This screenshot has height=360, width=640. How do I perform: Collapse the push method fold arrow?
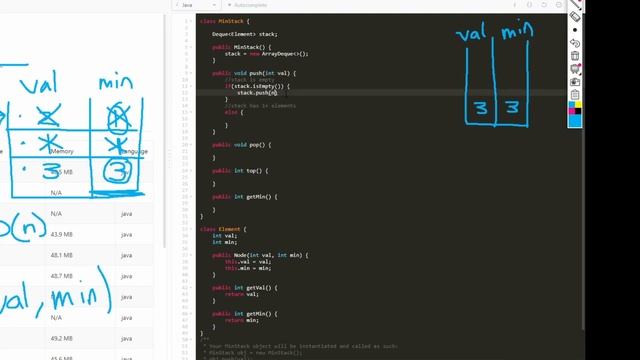point(191,73)
